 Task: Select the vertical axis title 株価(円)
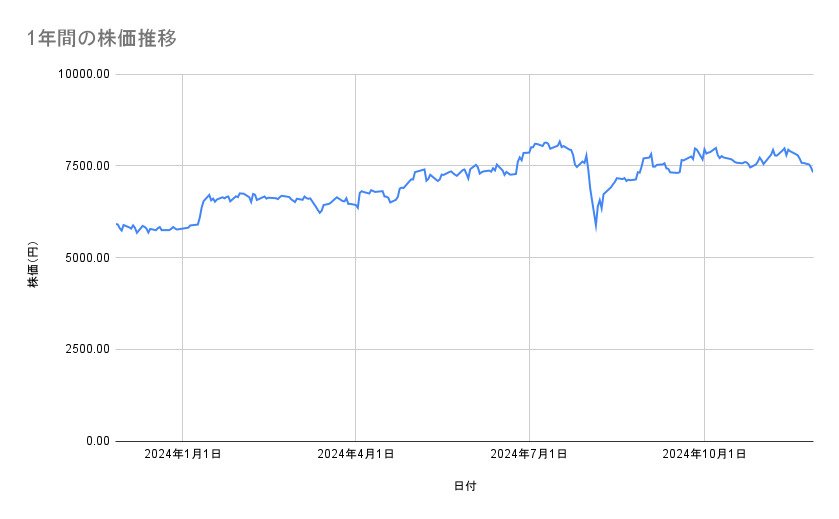point(33,266)
